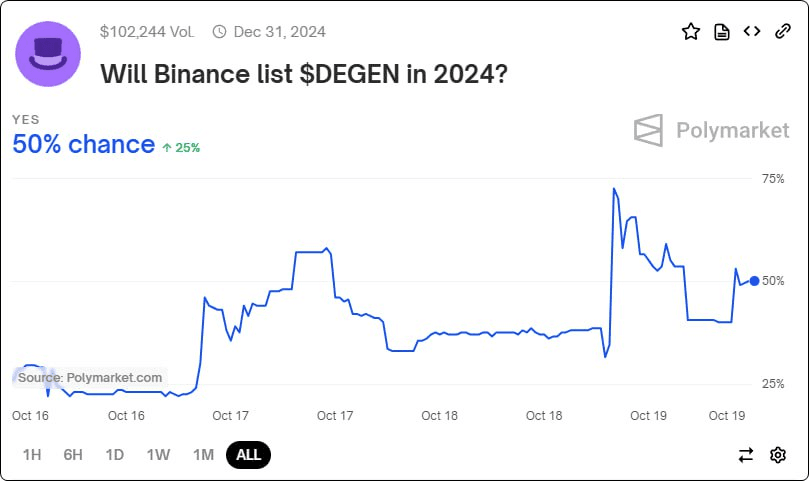The height and width of the screenshot is (481, 809).
Task: Switch the chart to 1W range
Action: click(x=158, y=455)
